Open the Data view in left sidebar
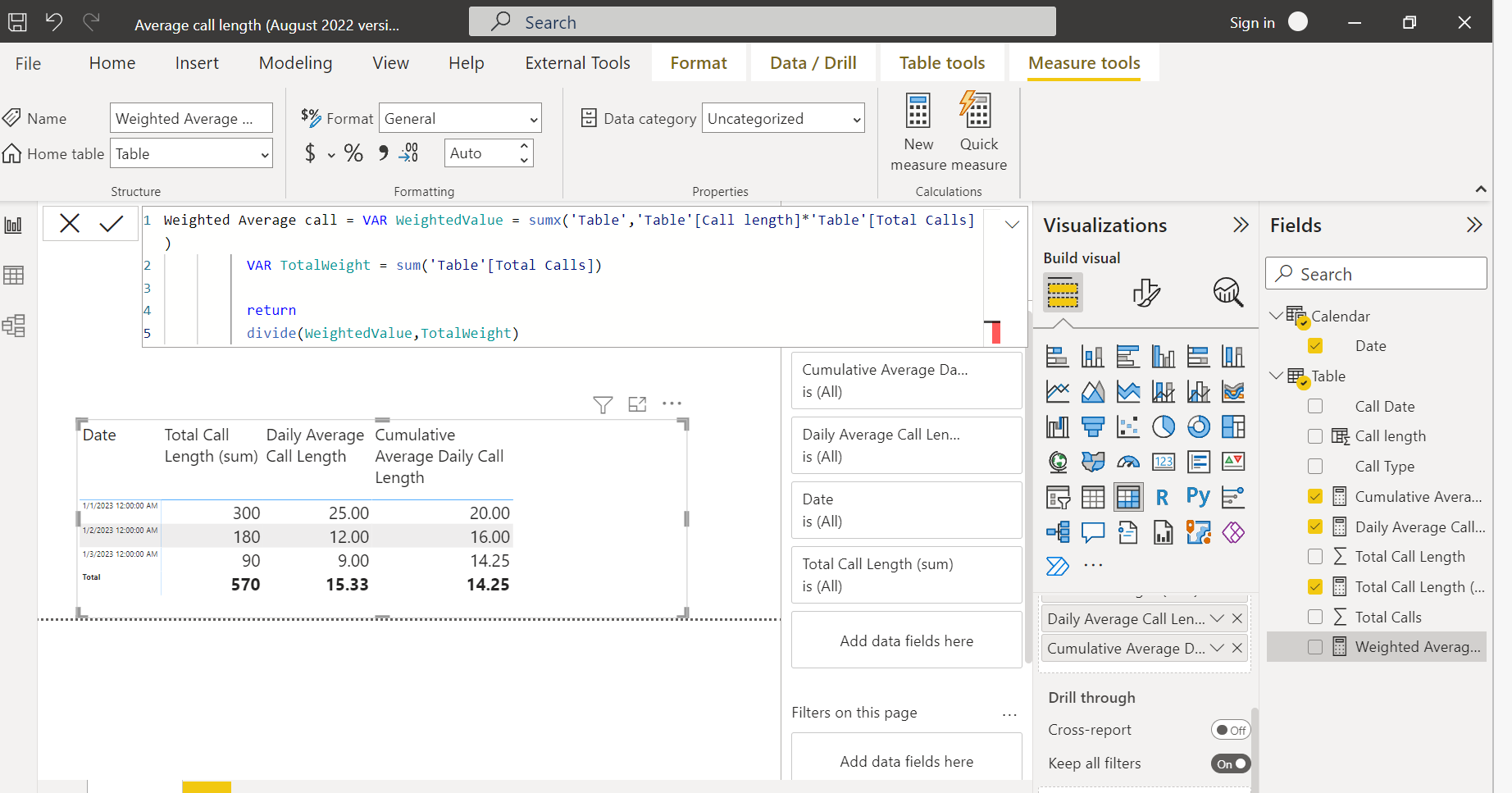The height and width of the screenshot is (793, 1512). [x=14, y=276]
